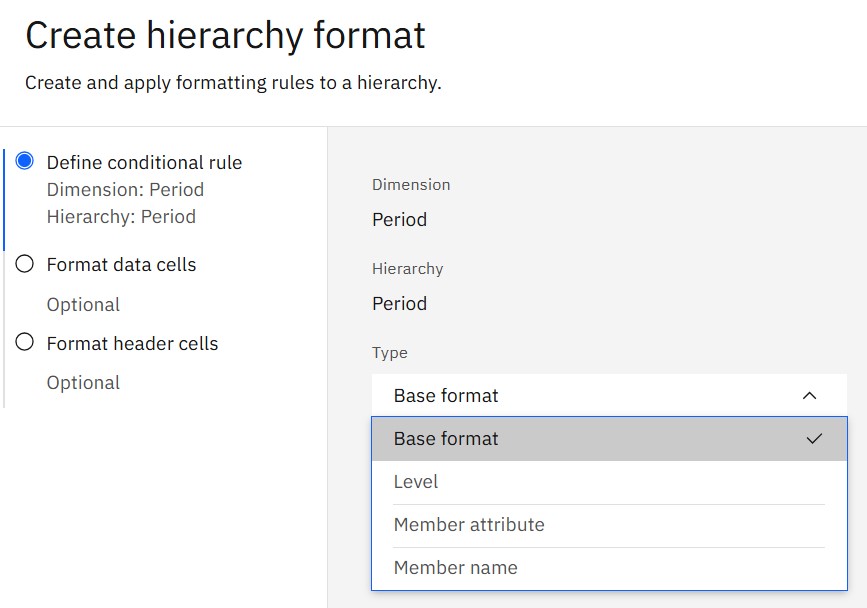867x608 pixels.
Task: Go to the Define conditional rule step label
Action: 144,162
